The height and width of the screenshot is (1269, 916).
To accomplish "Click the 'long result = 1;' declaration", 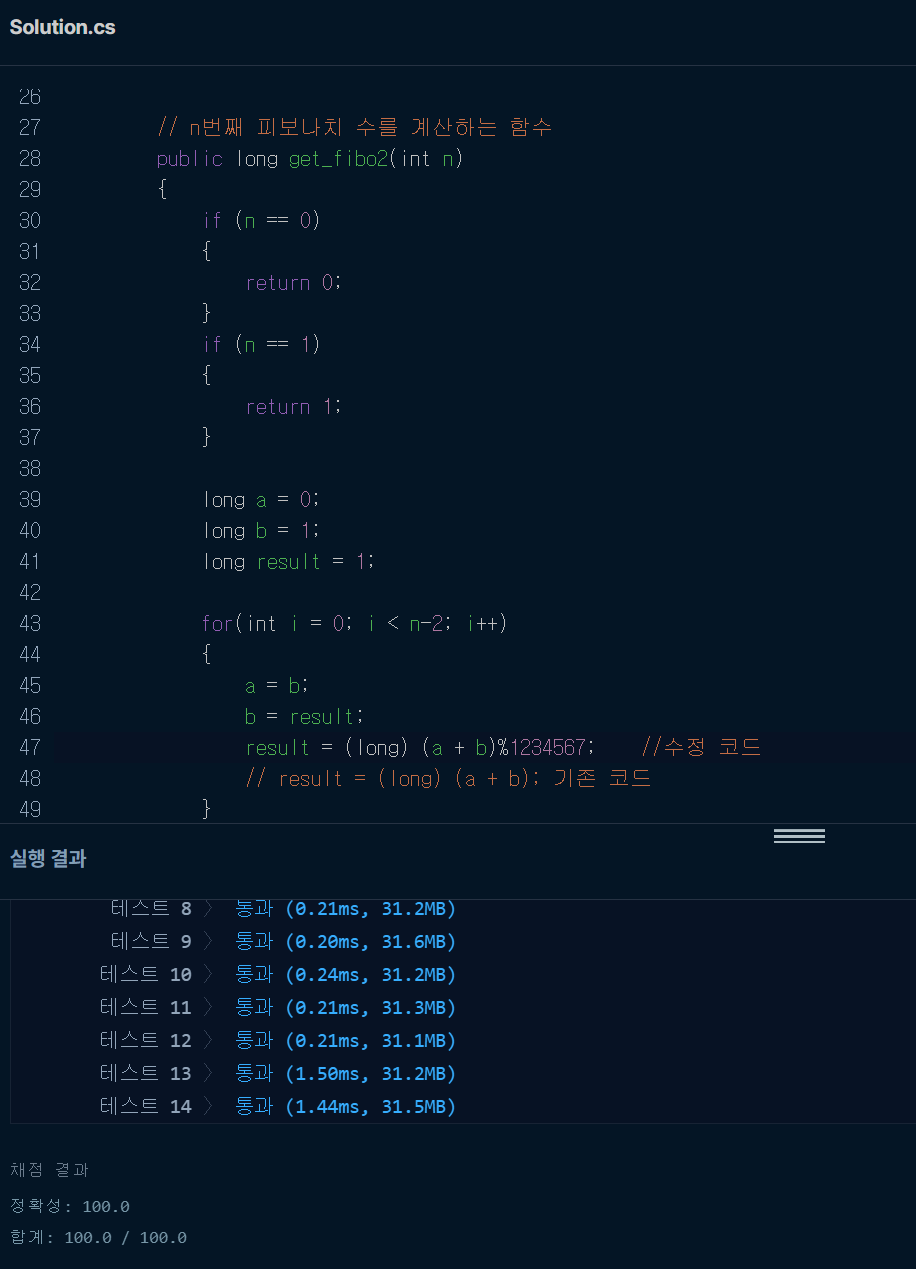I will click(x=288, y=562).
